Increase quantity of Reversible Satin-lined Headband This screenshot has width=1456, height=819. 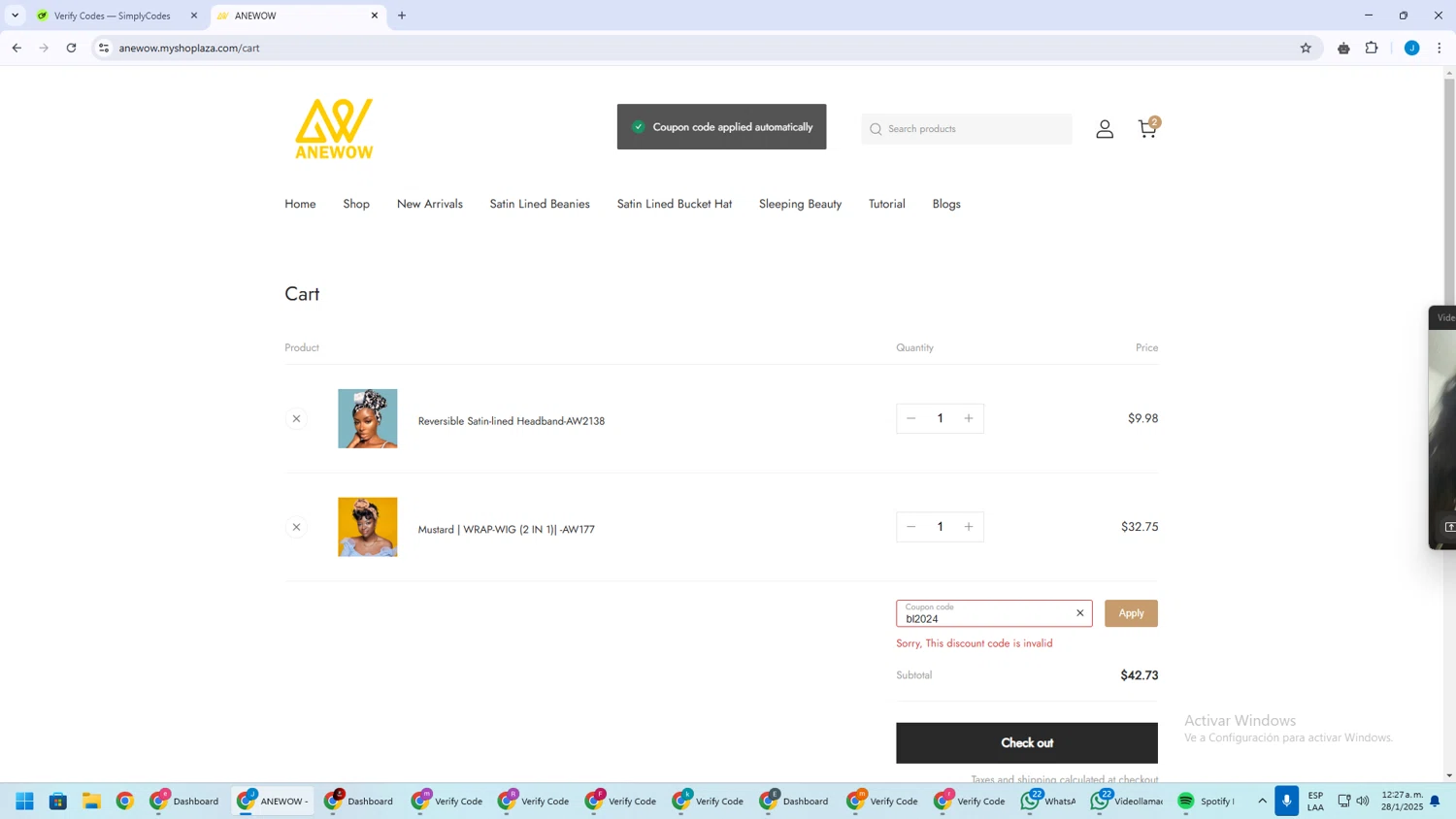[x=969, y=418]
